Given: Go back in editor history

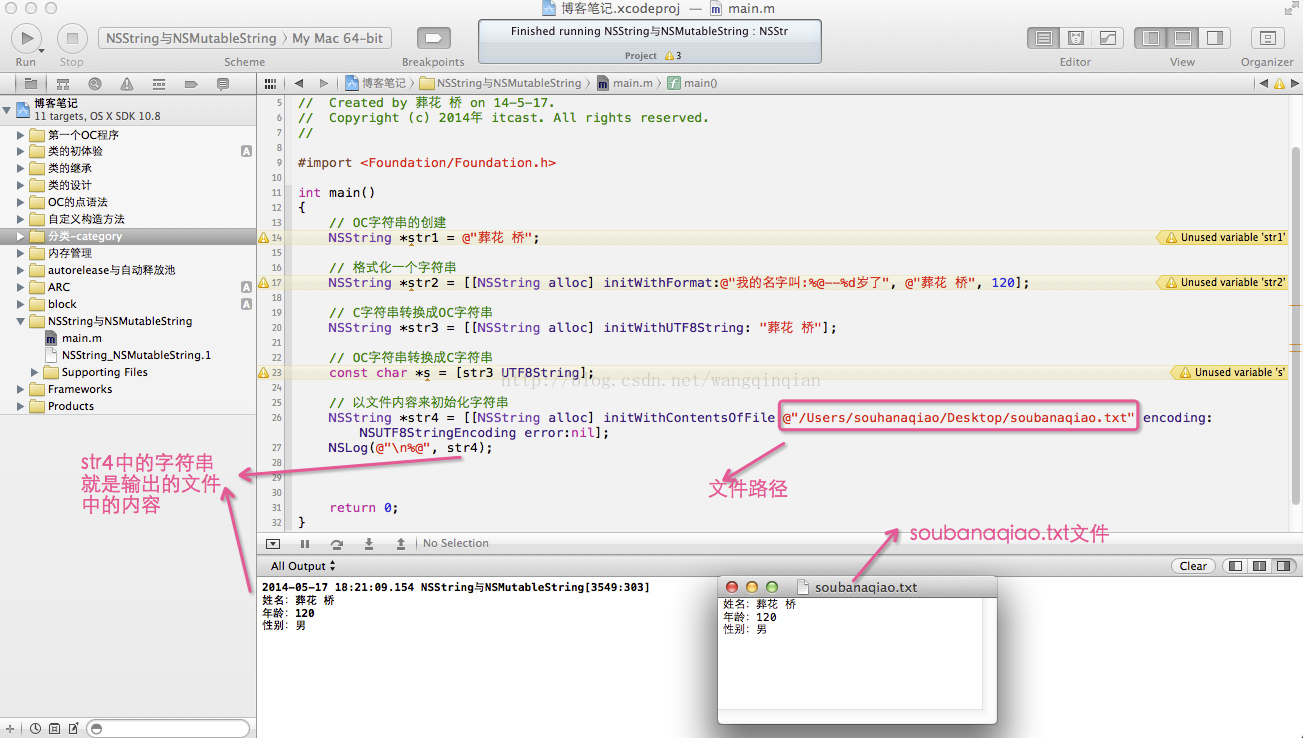Looking at the screenshot, I should (x=298, y=83).
